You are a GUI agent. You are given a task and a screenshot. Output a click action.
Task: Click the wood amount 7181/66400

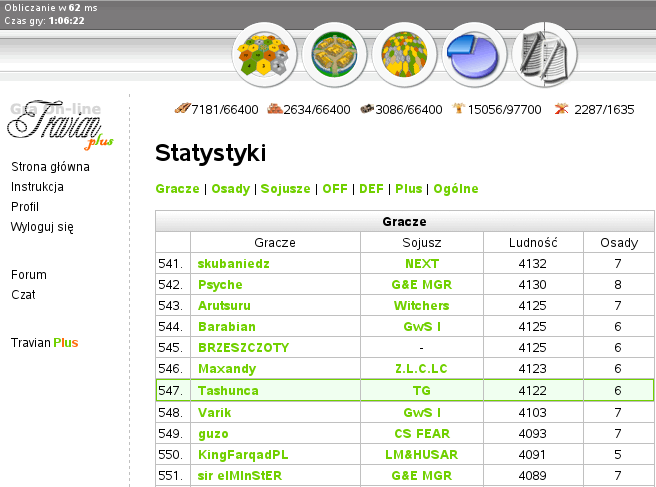click(225, 110)
